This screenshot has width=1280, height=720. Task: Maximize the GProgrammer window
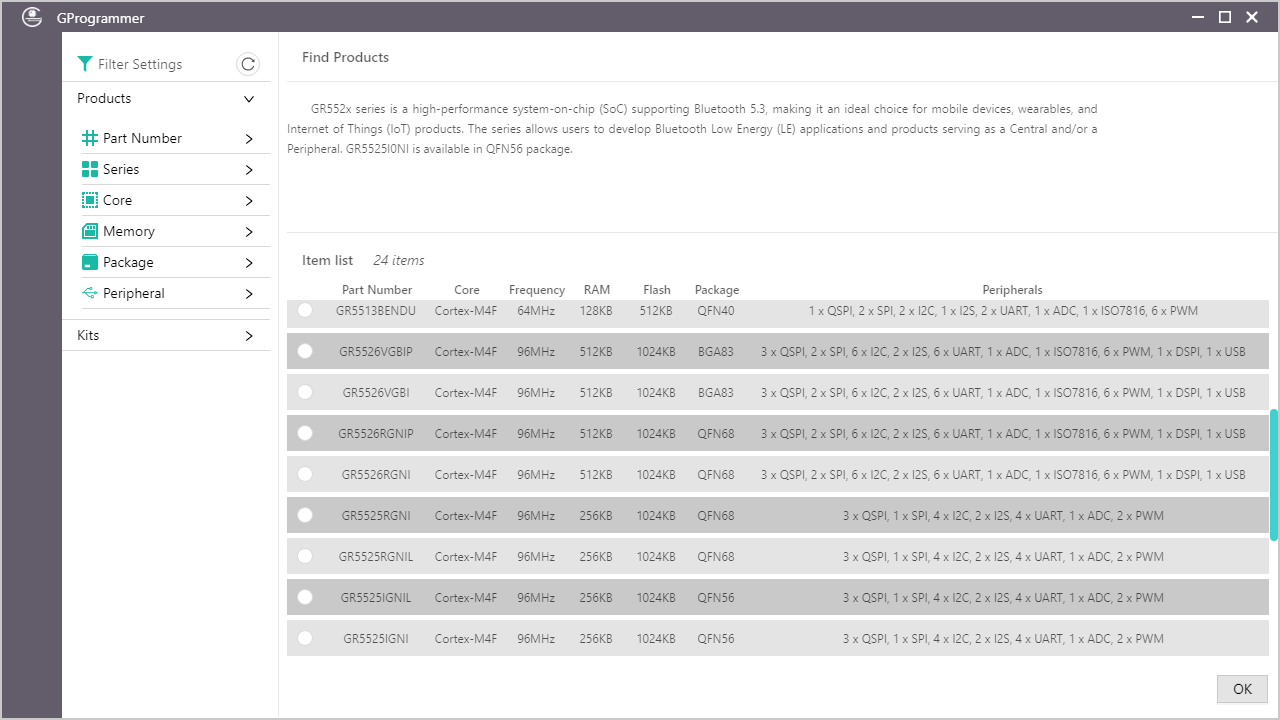pos(1225,17)
